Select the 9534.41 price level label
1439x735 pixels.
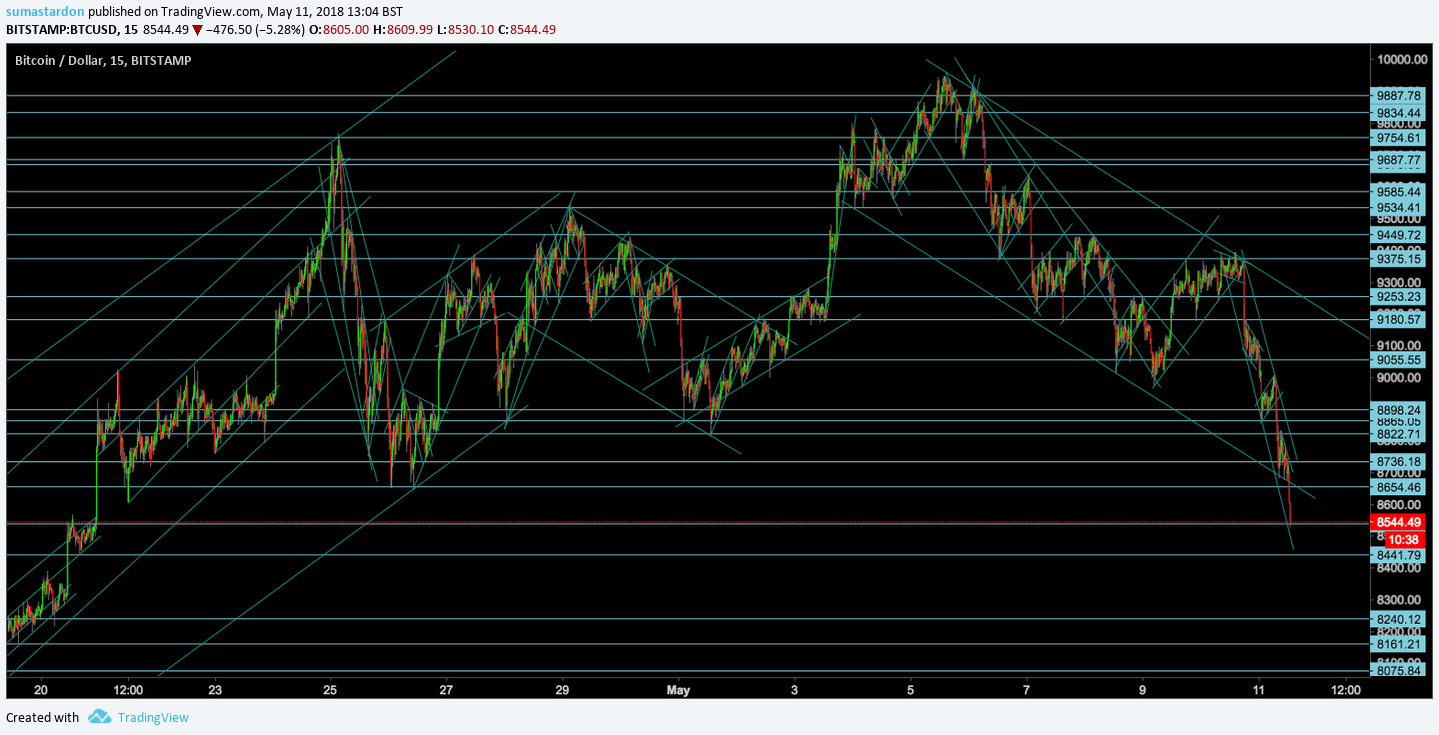[x=1399, y=208]
